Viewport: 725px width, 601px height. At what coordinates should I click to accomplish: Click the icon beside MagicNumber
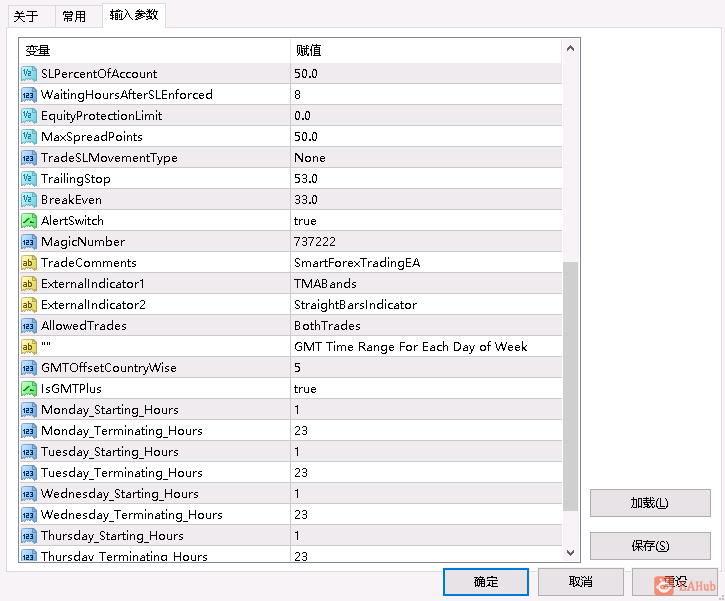(29, 242)
